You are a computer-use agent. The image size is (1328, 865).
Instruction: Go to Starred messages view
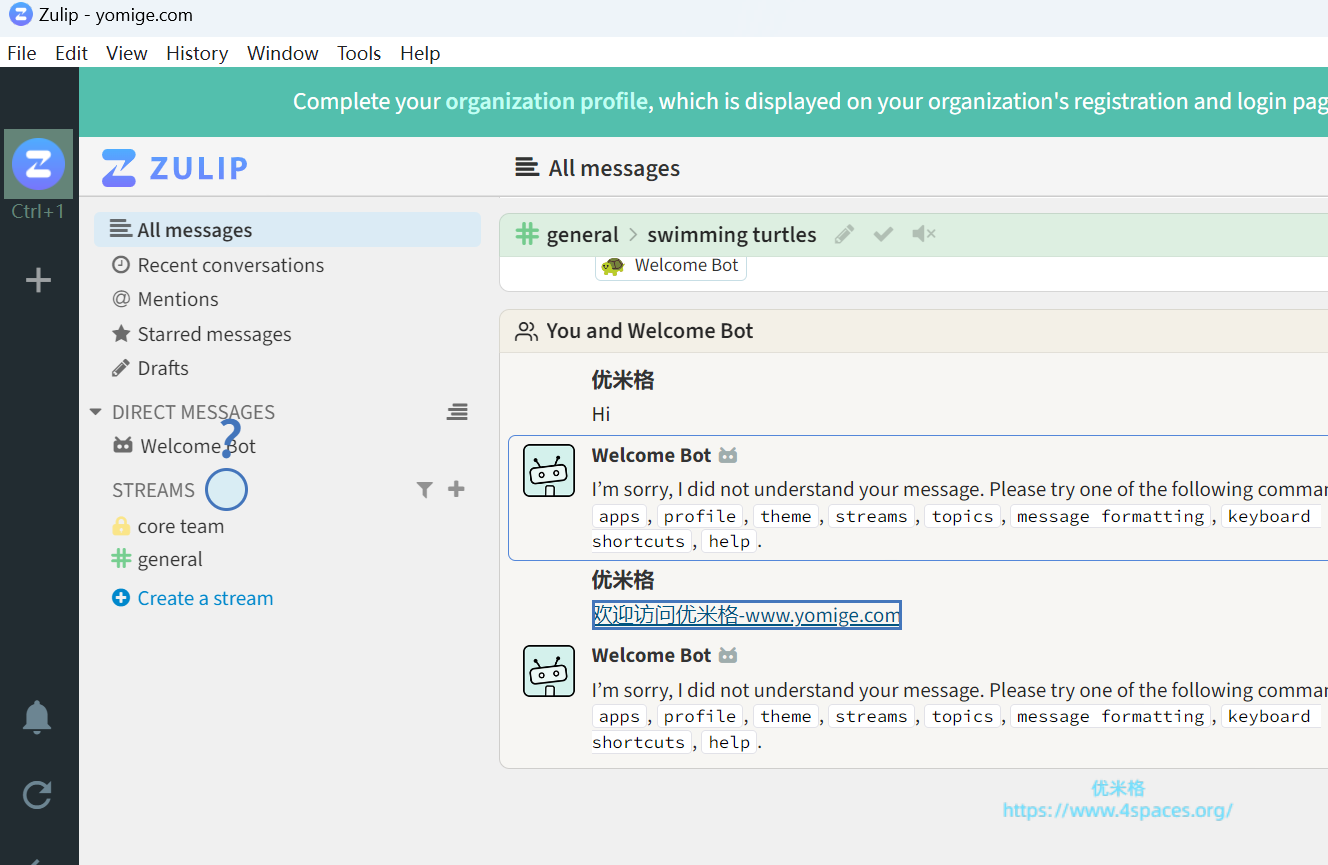click(x=214, y=334)
